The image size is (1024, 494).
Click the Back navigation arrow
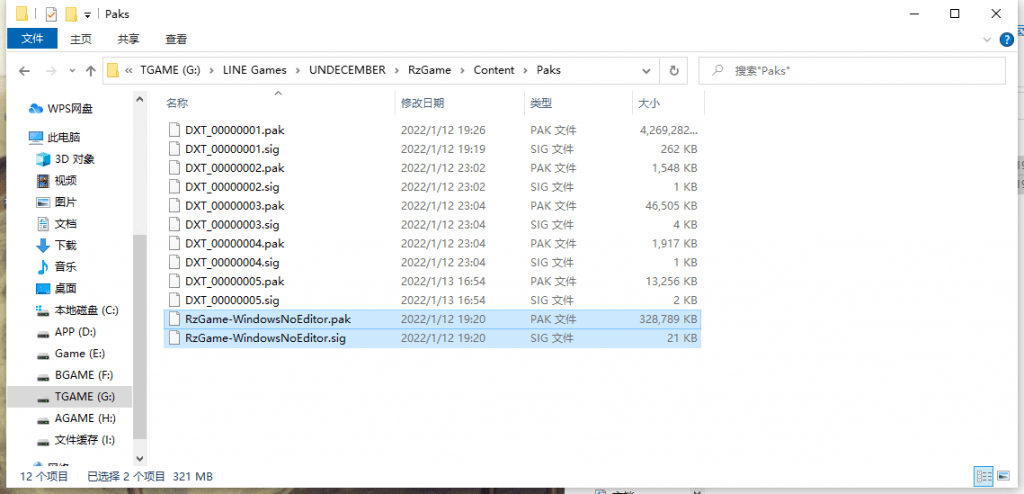click(24, 71)
